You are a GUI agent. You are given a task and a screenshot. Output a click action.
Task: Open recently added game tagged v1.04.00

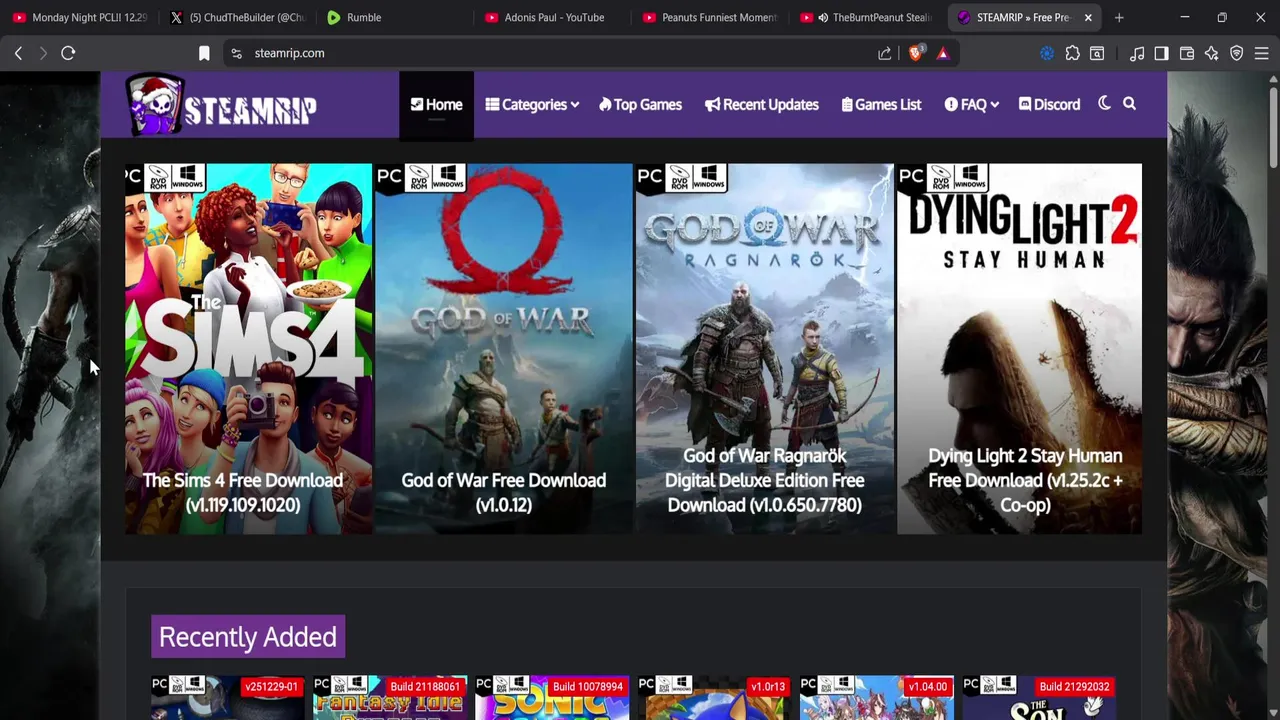click(876, 698)
